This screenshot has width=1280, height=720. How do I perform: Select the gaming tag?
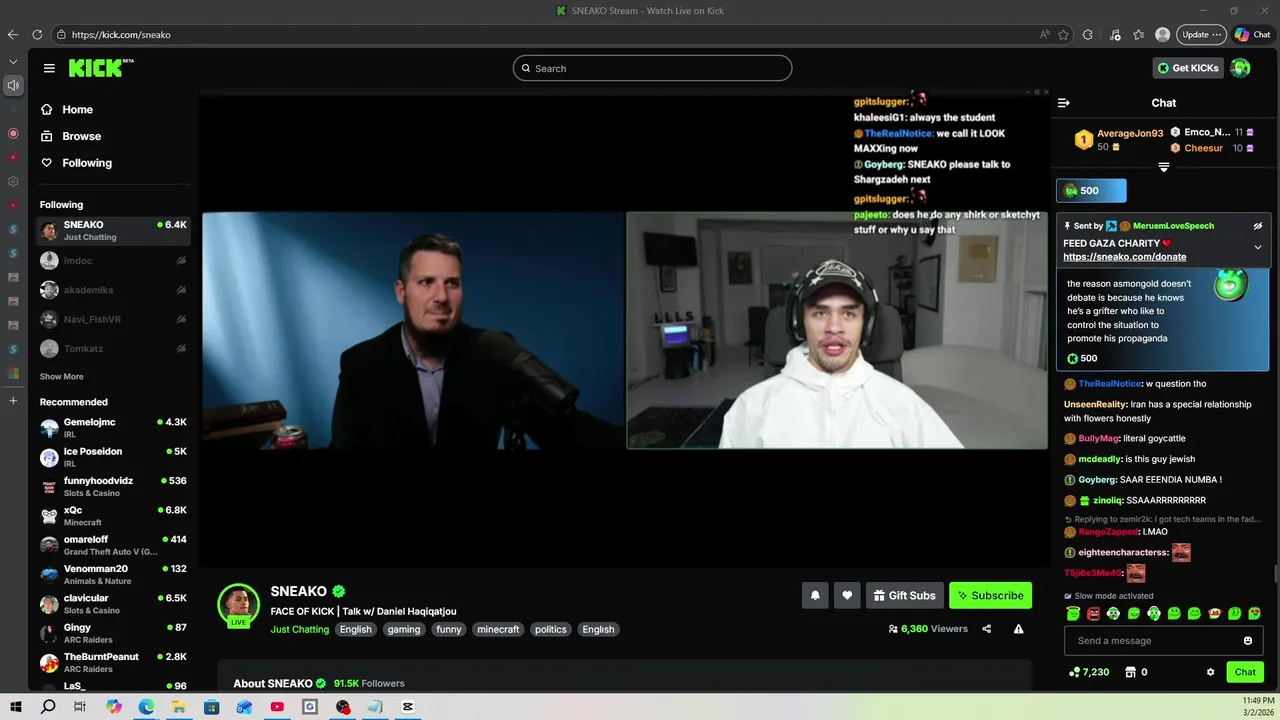pyautogui.click(x=404, y=629)
